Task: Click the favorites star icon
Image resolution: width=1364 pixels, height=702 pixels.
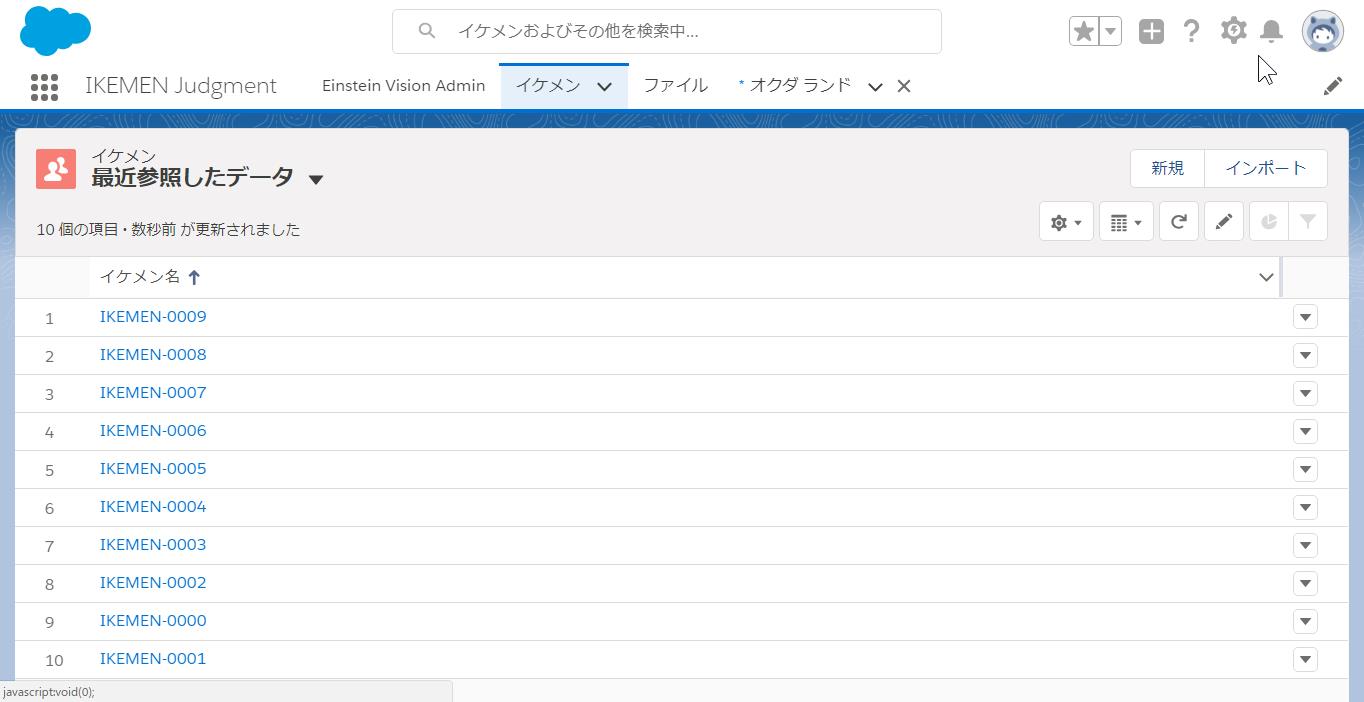Action: [1083, 31]
